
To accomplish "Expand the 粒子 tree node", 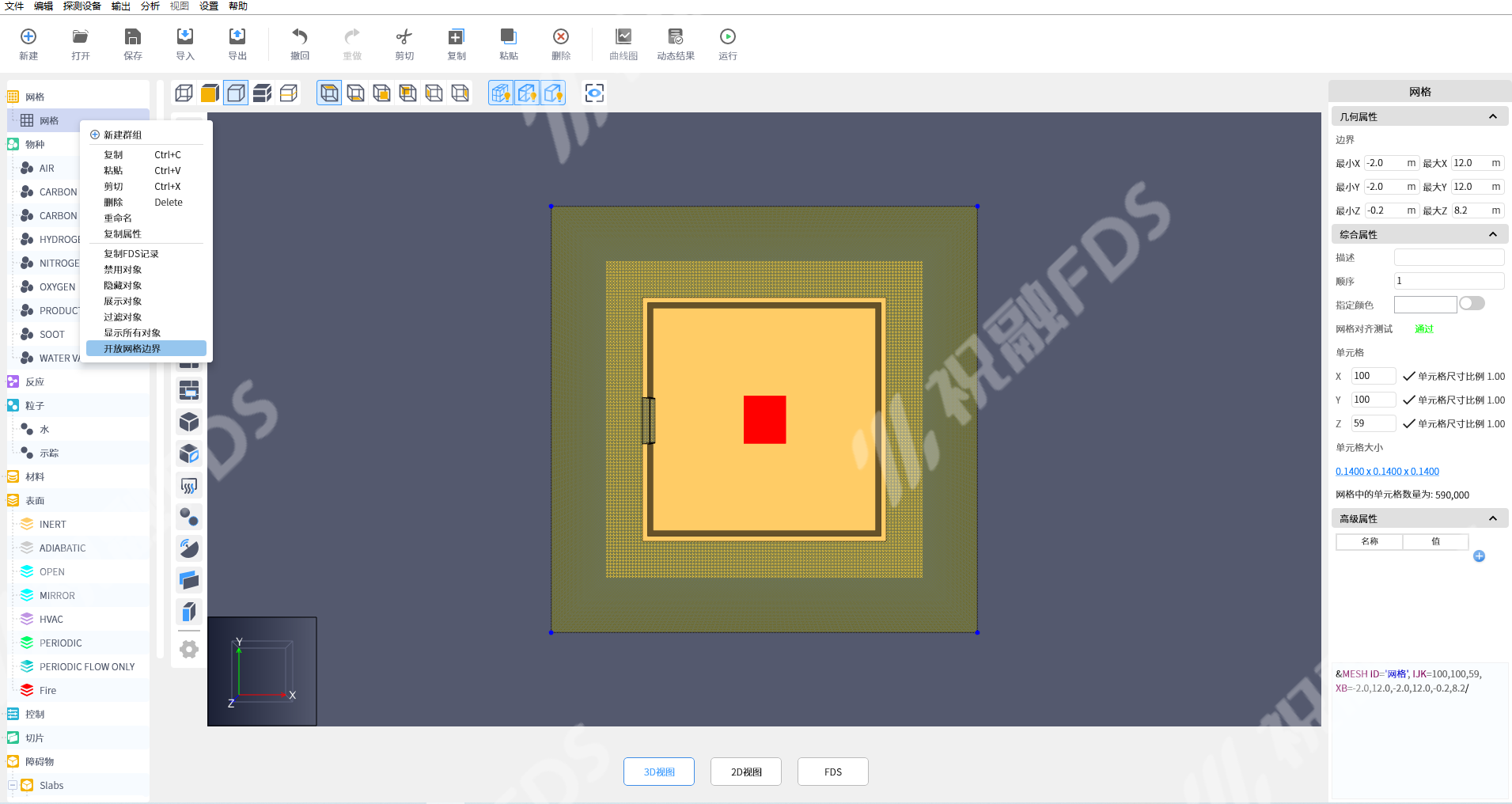I will (x=13, y=405).
